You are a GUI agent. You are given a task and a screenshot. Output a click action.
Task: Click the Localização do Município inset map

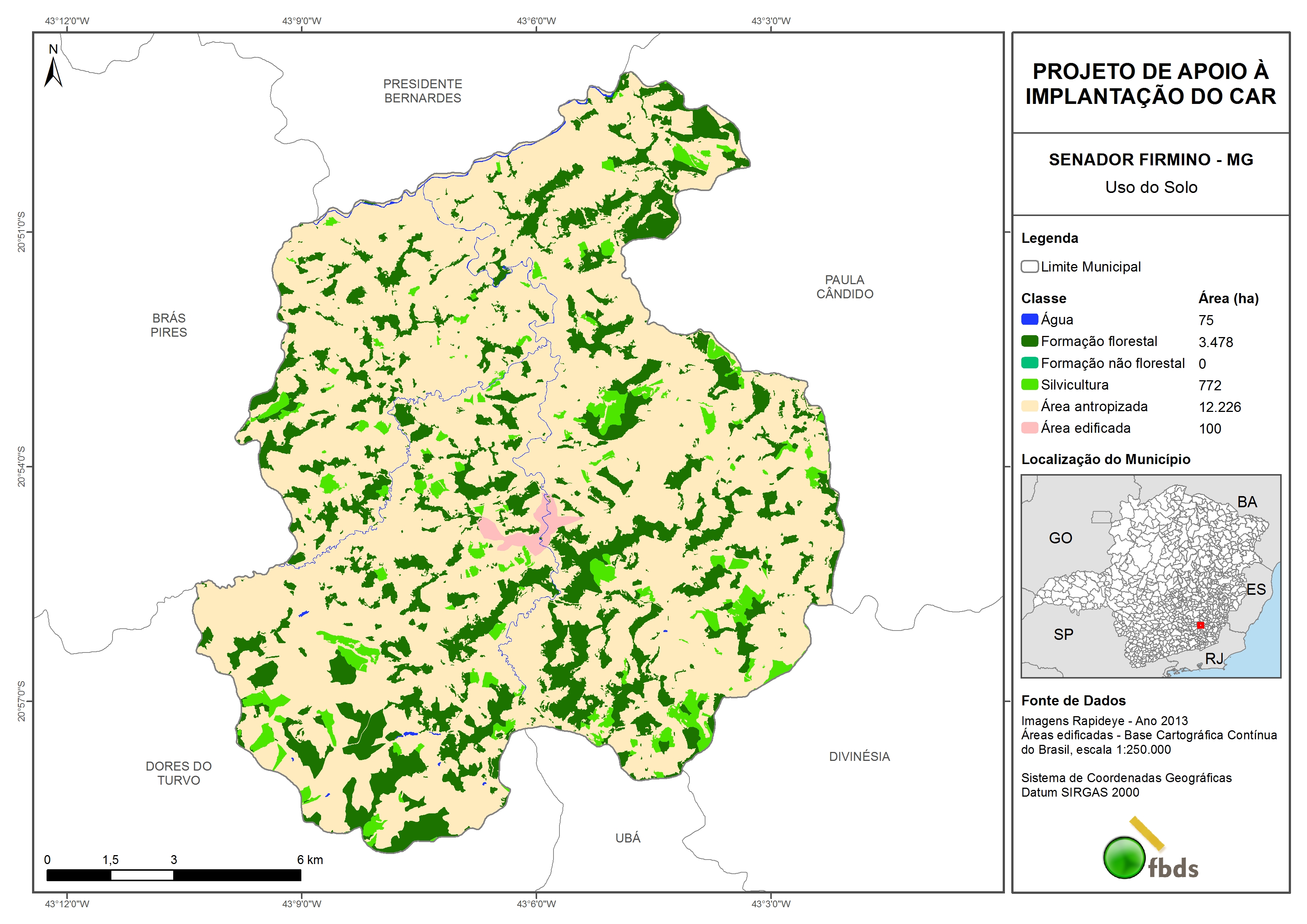(x=1151, y=575)
